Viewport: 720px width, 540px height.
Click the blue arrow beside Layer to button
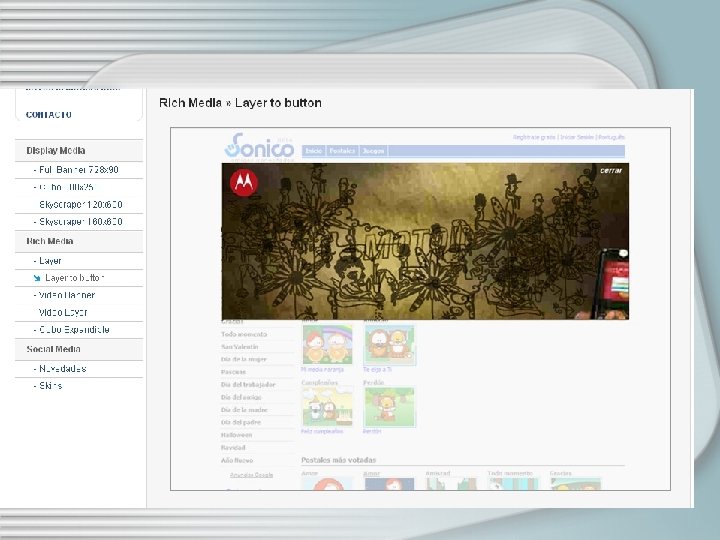coord(37,278)
